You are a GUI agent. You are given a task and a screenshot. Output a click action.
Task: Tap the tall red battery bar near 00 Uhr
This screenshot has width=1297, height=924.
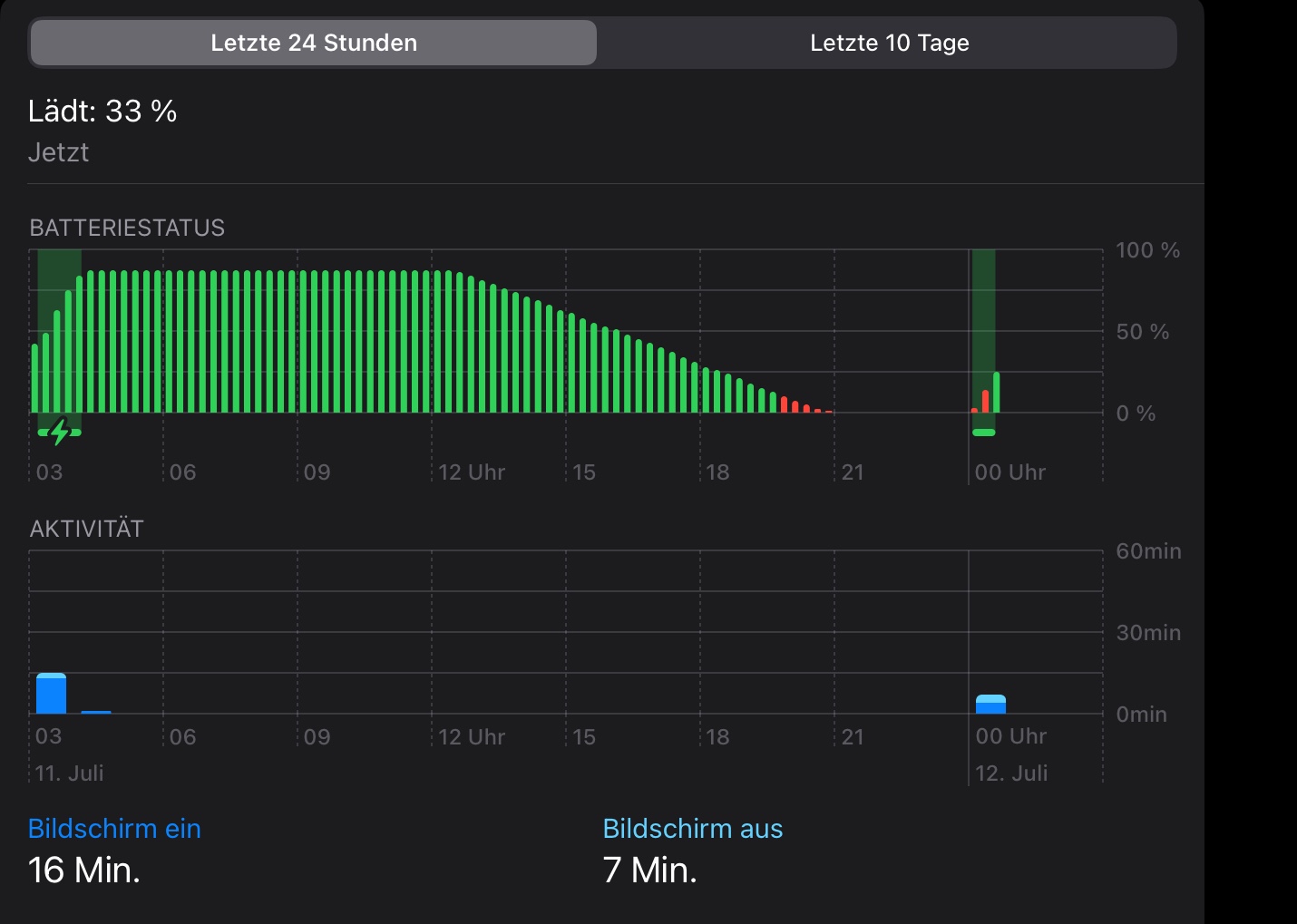pyautogui.click(x=985, y=402)
